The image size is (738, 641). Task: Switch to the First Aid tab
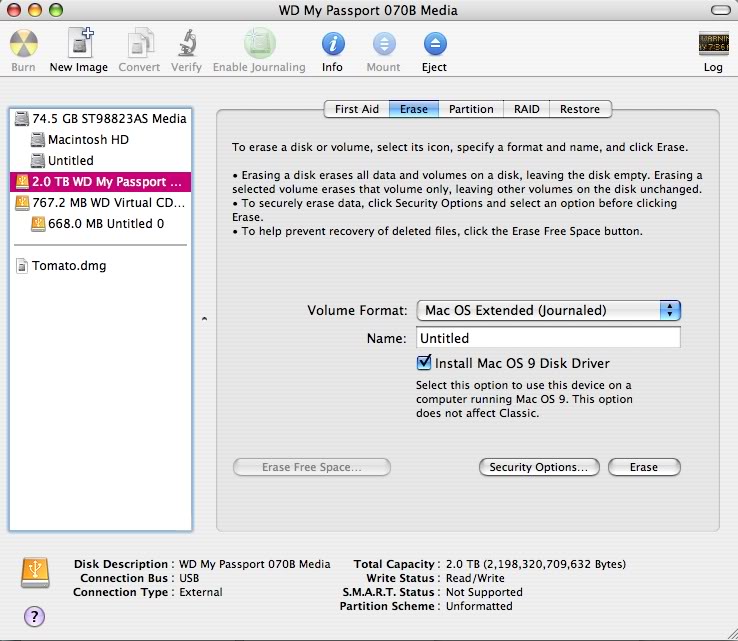coord(357,109)
